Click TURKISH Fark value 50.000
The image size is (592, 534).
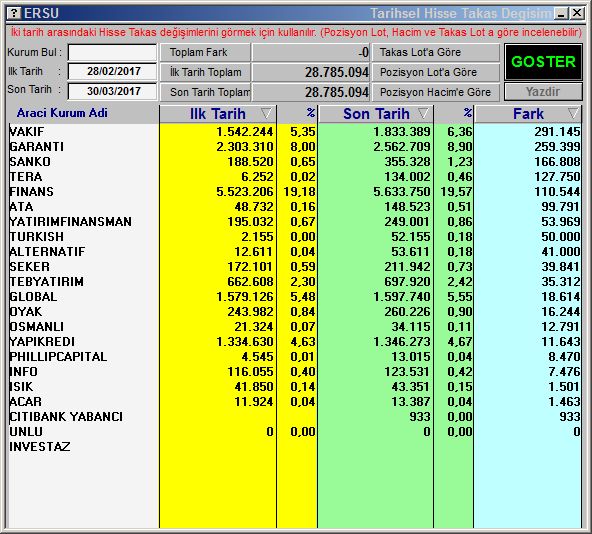tap(561, 237)
